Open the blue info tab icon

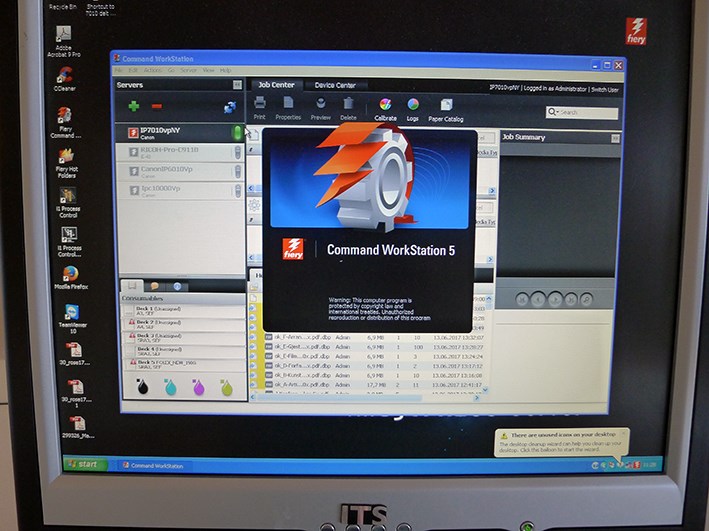[x=177, y=286]
